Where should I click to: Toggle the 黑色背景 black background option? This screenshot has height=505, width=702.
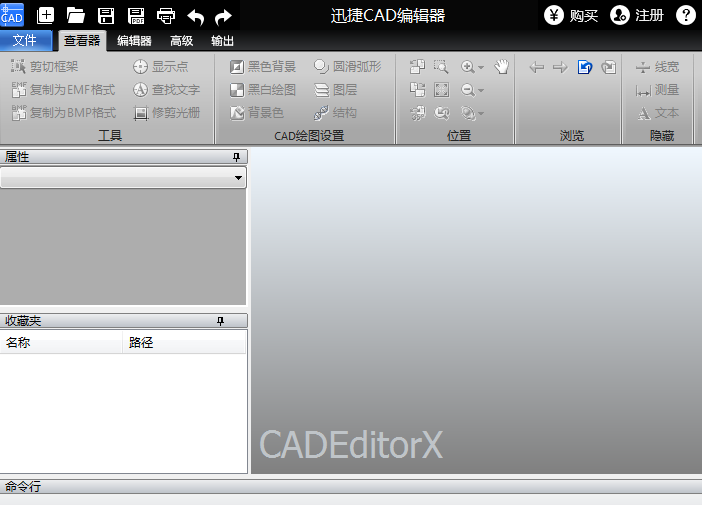tap(263, 67)
